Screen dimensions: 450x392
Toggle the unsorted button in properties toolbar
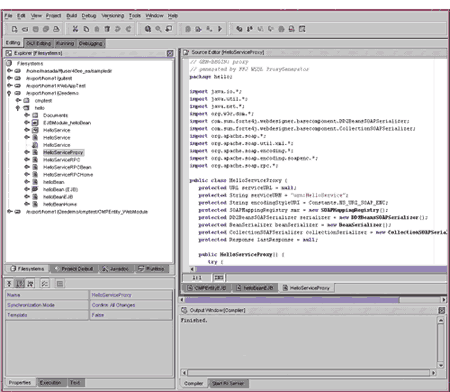click(9, 284)
